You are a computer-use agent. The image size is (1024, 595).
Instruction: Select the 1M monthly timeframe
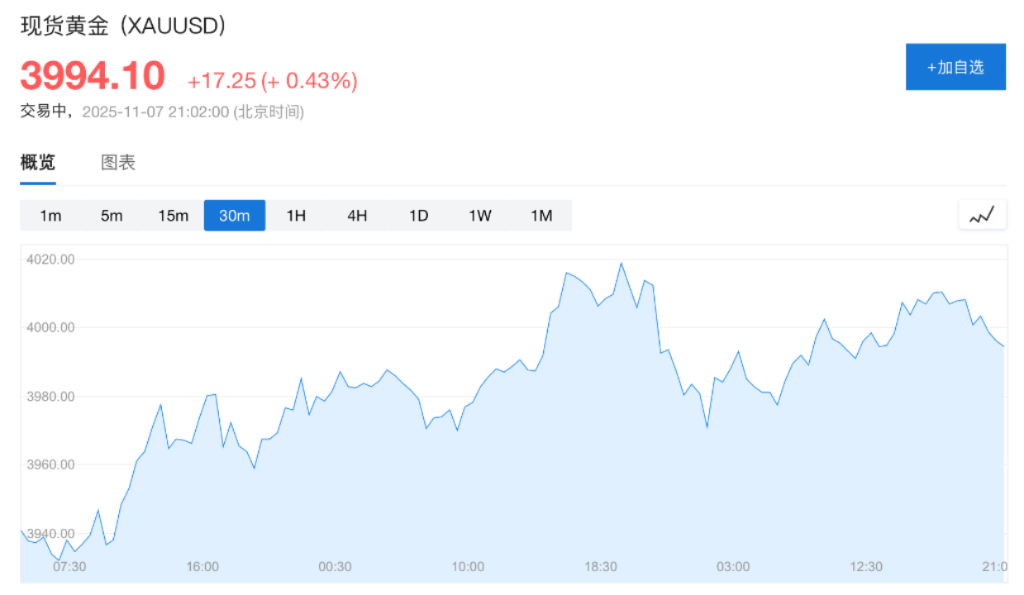pos(541,216)
